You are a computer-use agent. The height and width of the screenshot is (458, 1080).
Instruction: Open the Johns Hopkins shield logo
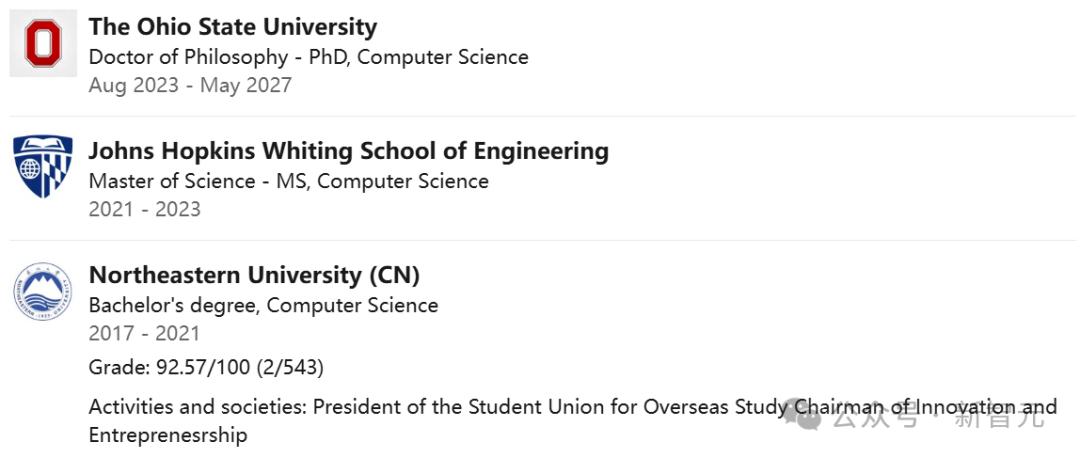(x=43, y=167)
